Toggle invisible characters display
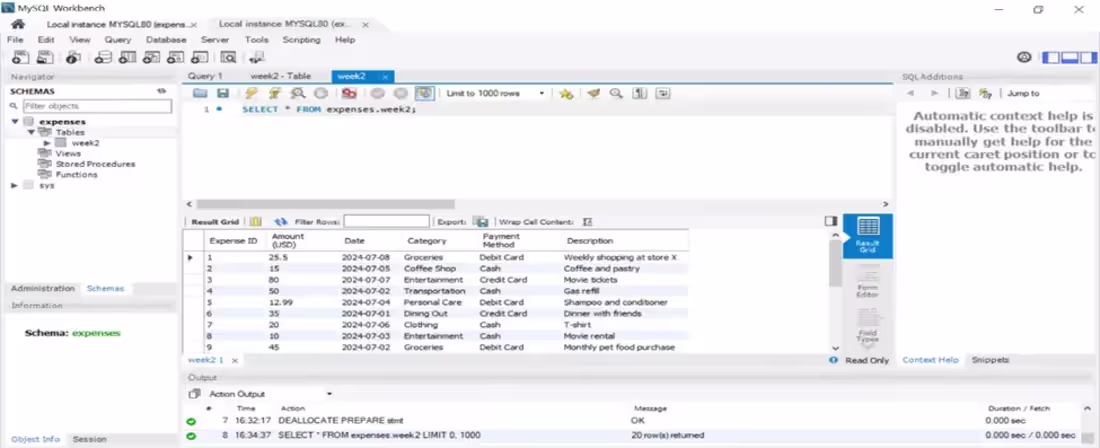1100x448 pixels. 639,93
